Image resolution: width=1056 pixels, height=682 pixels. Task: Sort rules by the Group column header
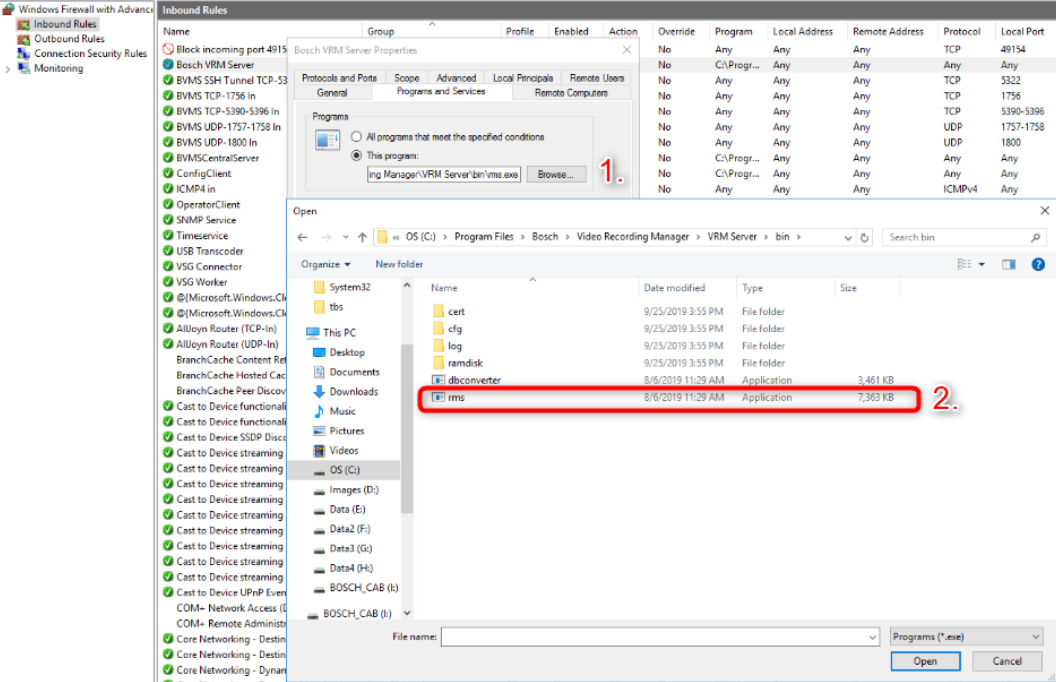coord(381,32)
